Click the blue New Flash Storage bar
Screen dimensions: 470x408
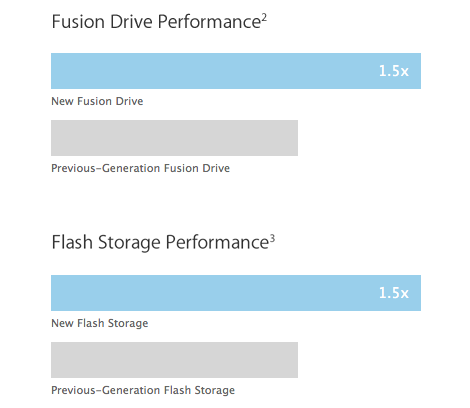[236, 293]
